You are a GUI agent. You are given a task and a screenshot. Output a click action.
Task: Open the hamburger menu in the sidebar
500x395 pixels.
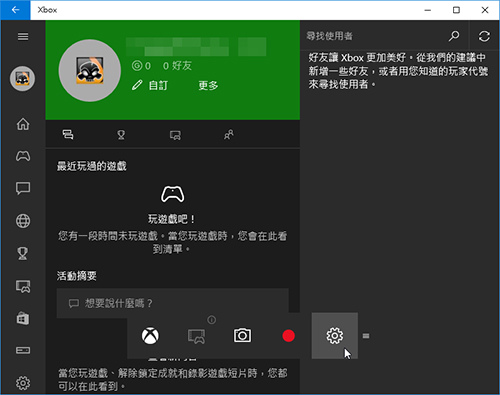[23, 36]
